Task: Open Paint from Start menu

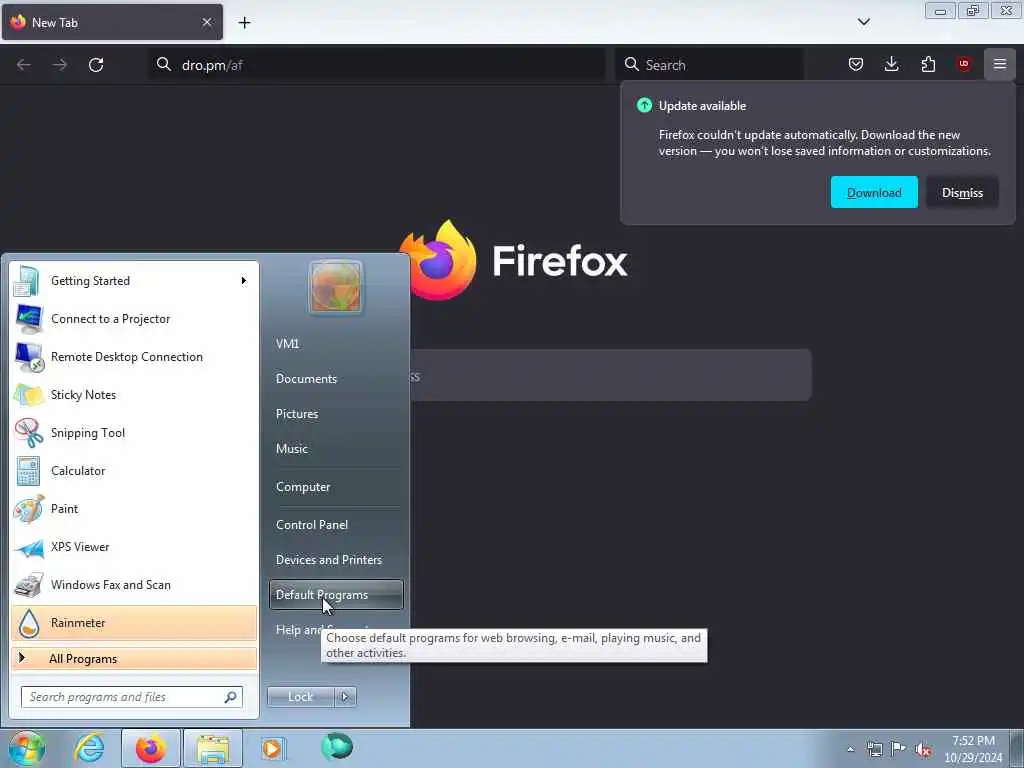Action: pyautogui.click(x=133, y=508)
